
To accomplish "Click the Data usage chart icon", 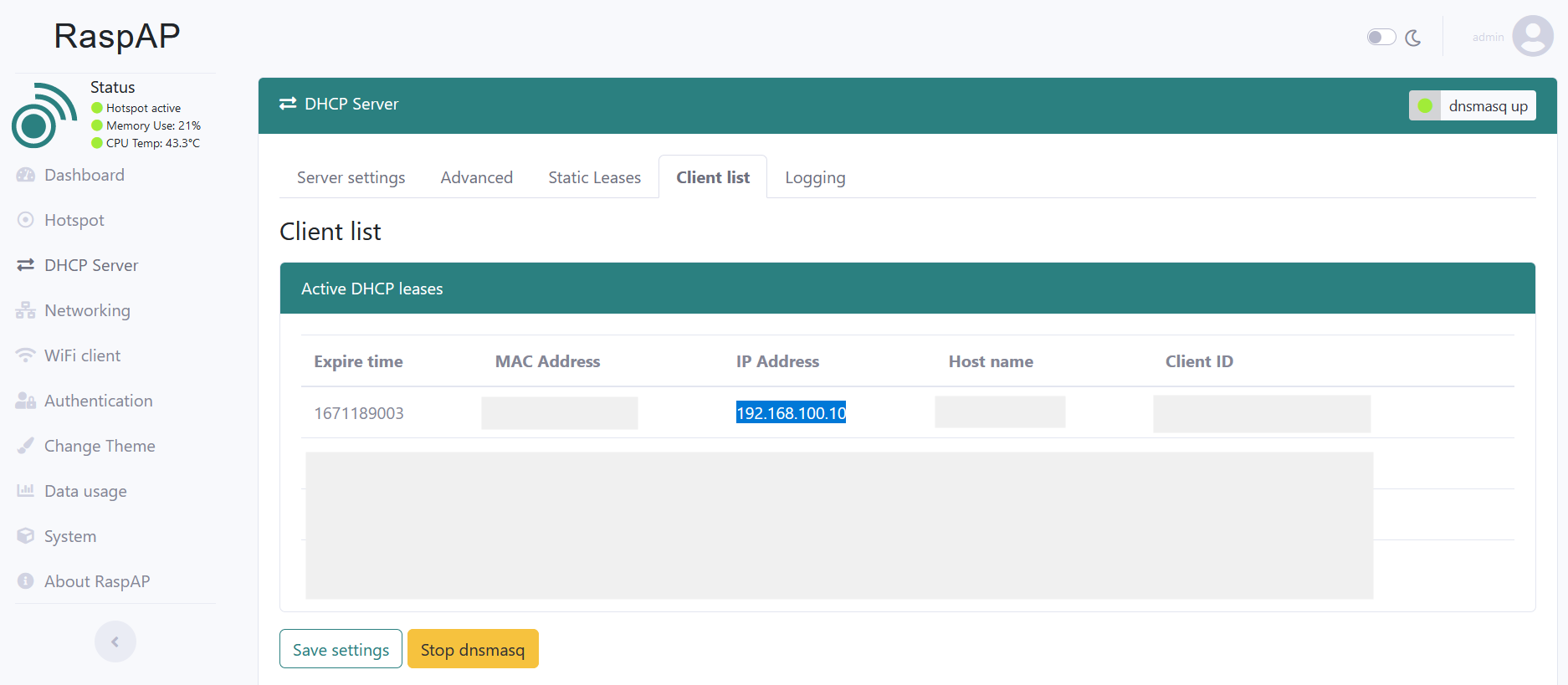I will pos(26,491).
